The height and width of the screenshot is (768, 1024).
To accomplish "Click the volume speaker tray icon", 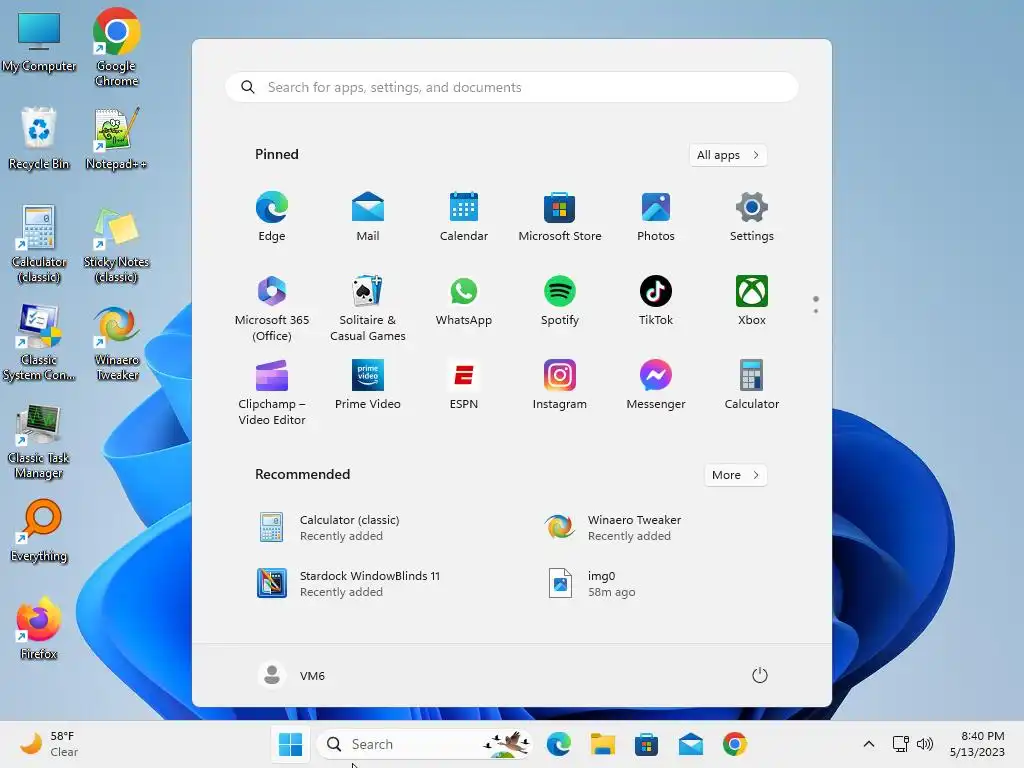I will tap(925, 744).
